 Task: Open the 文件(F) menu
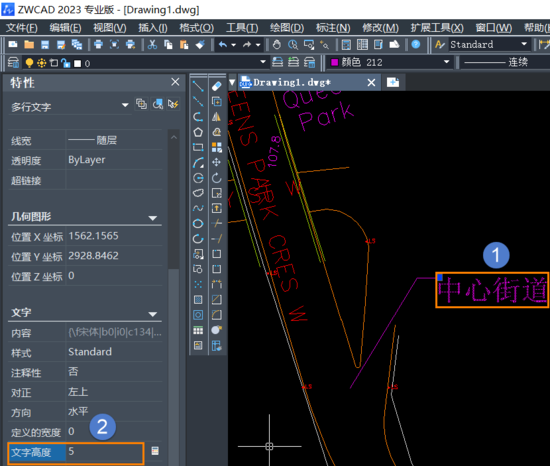pos(22,27)
